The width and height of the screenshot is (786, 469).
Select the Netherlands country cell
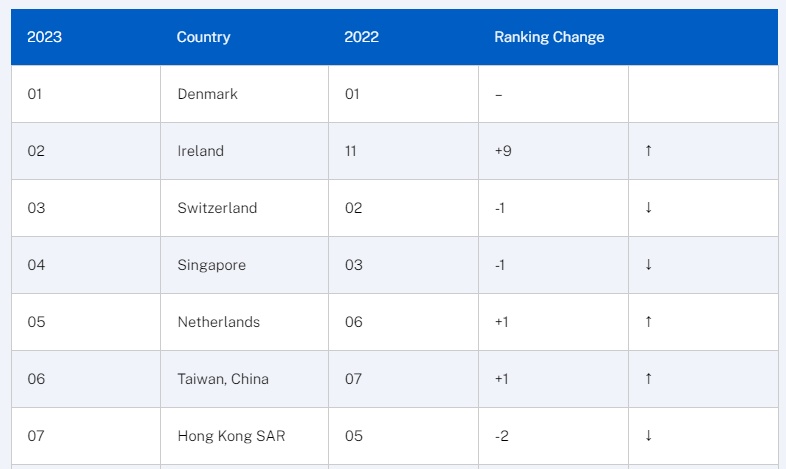(x=218, y=322)
